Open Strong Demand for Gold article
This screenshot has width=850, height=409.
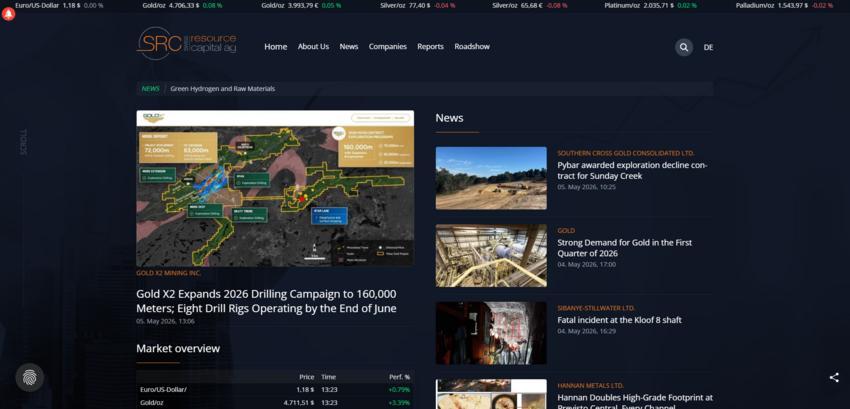click(624, 248)
